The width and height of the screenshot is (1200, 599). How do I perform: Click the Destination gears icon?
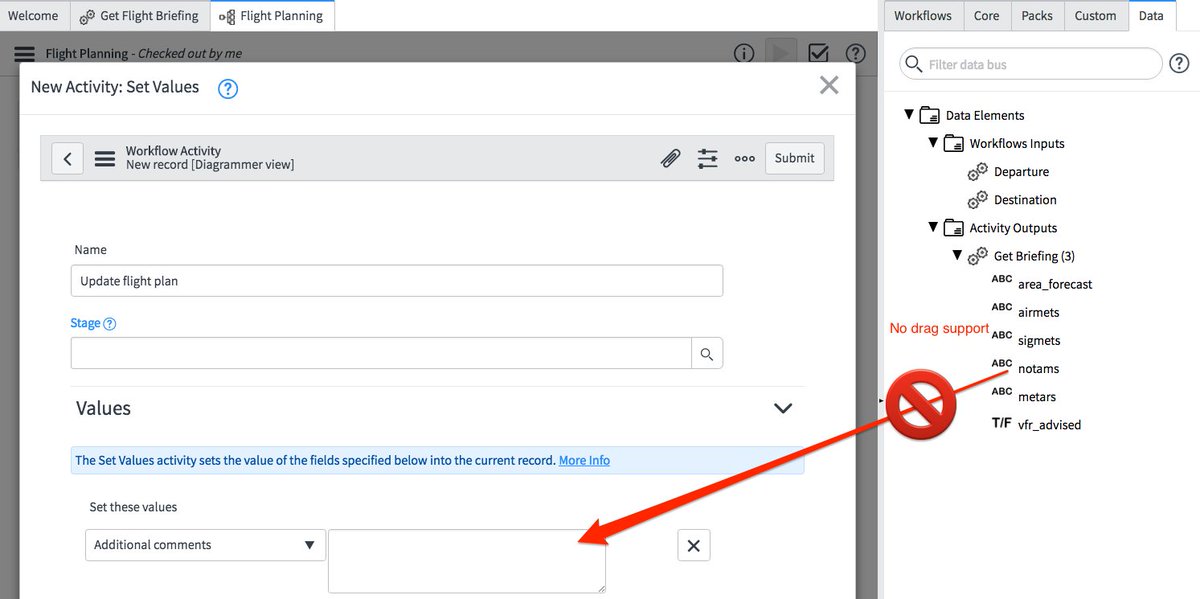(x=978, y=200)
